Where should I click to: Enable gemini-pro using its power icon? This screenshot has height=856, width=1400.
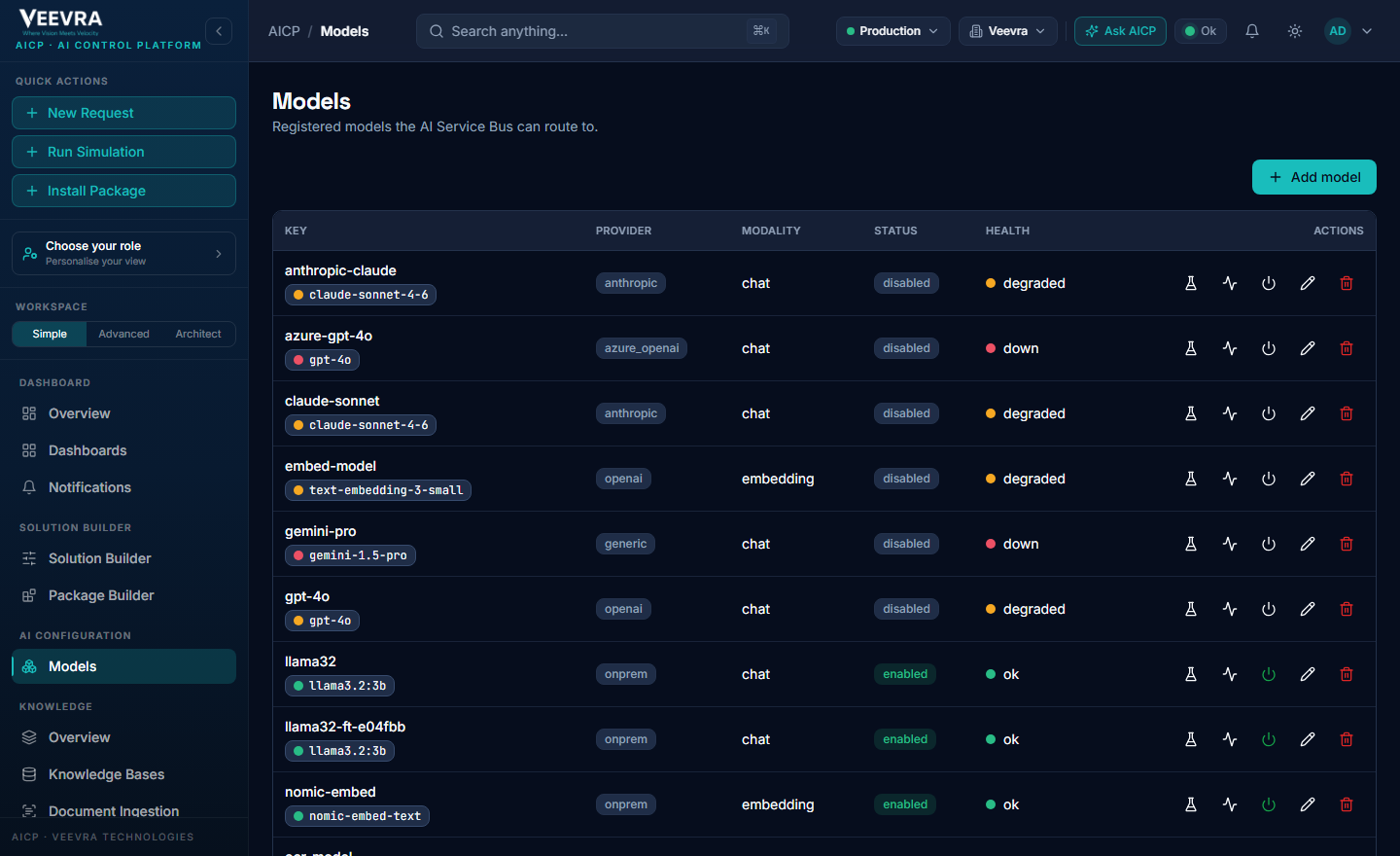[x=1269, y=544]
